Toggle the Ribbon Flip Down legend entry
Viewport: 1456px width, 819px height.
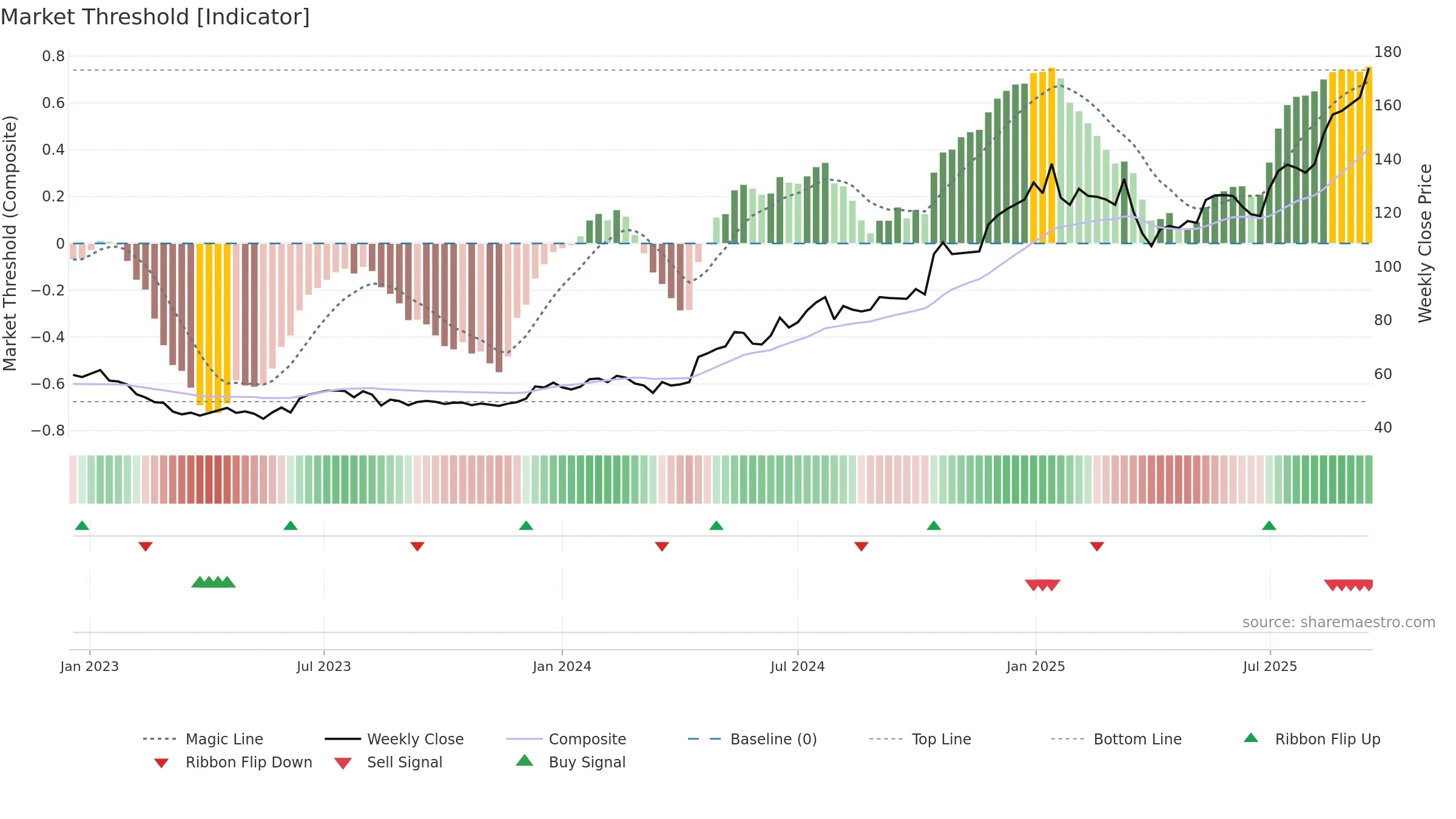232,762
